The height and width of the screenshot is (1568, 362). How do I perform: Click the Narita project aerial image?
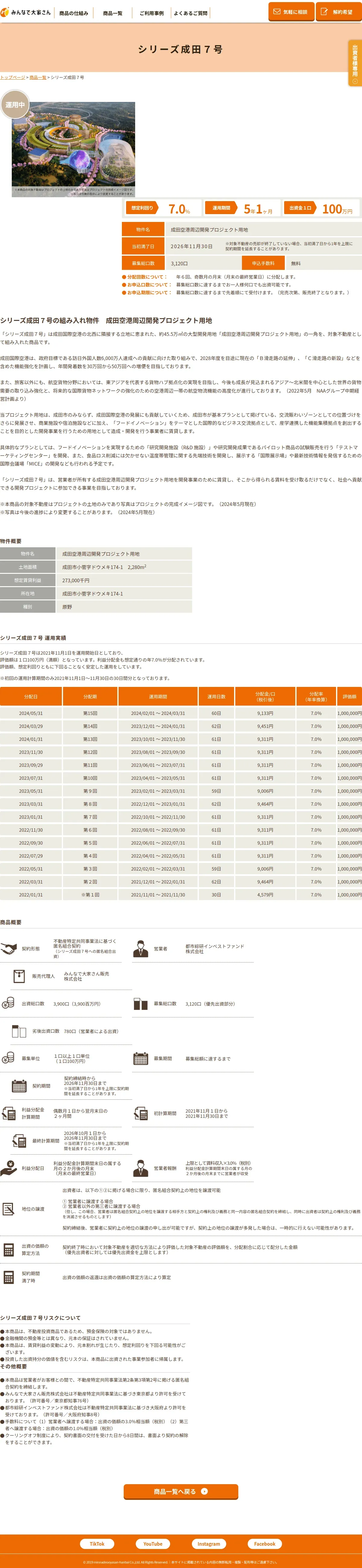(x=73, y=149)
